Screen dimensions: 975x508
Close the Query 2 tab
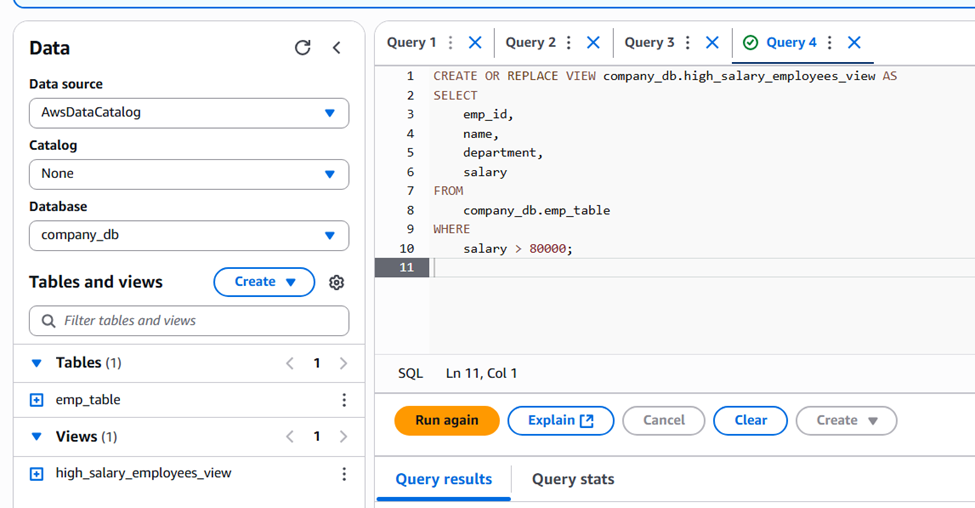[593, 42]
